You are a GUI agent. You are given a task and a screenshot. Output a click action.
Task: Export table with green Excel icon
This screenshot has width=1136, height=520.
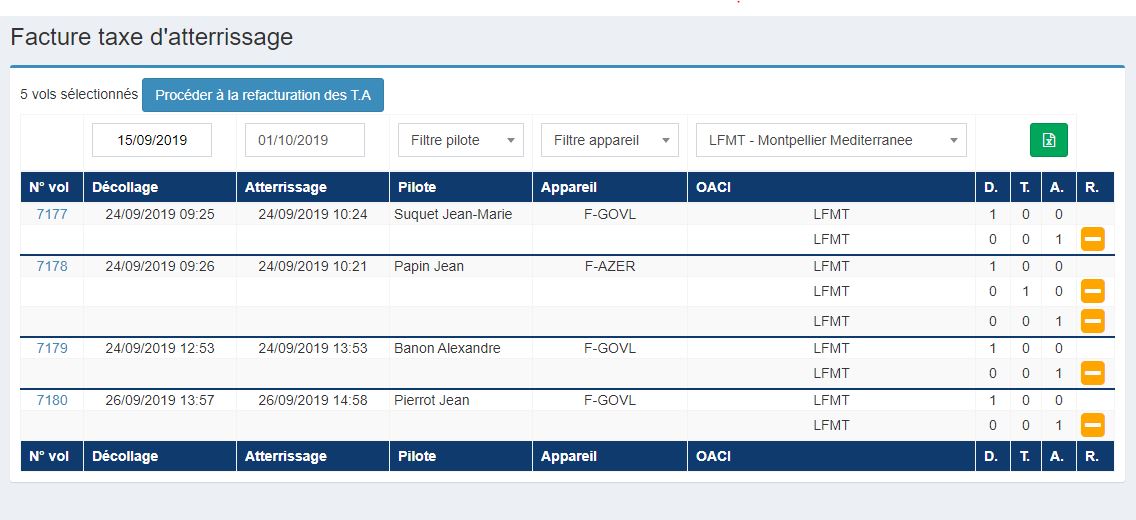1048,140
